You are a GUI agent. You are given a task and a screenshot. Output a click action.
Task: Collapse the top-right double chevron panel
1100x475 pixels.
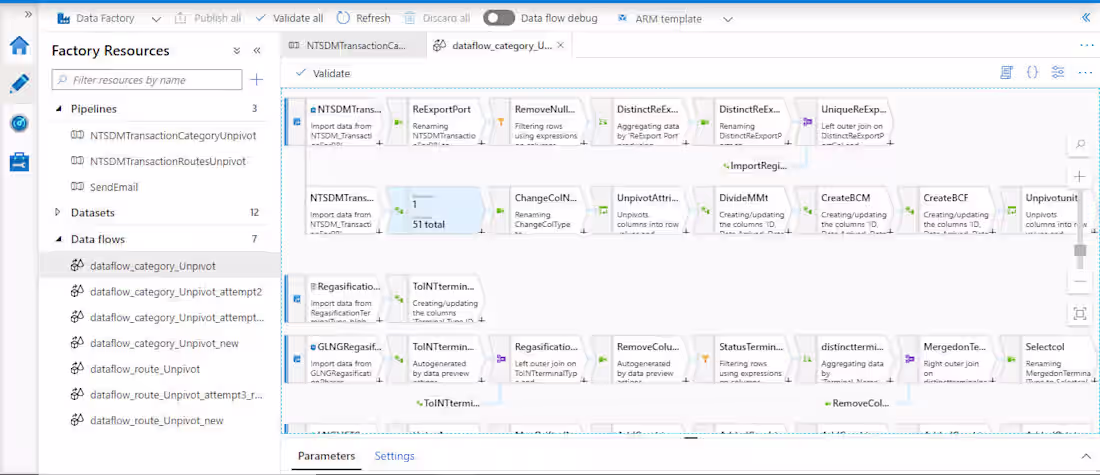[1086, 18]
